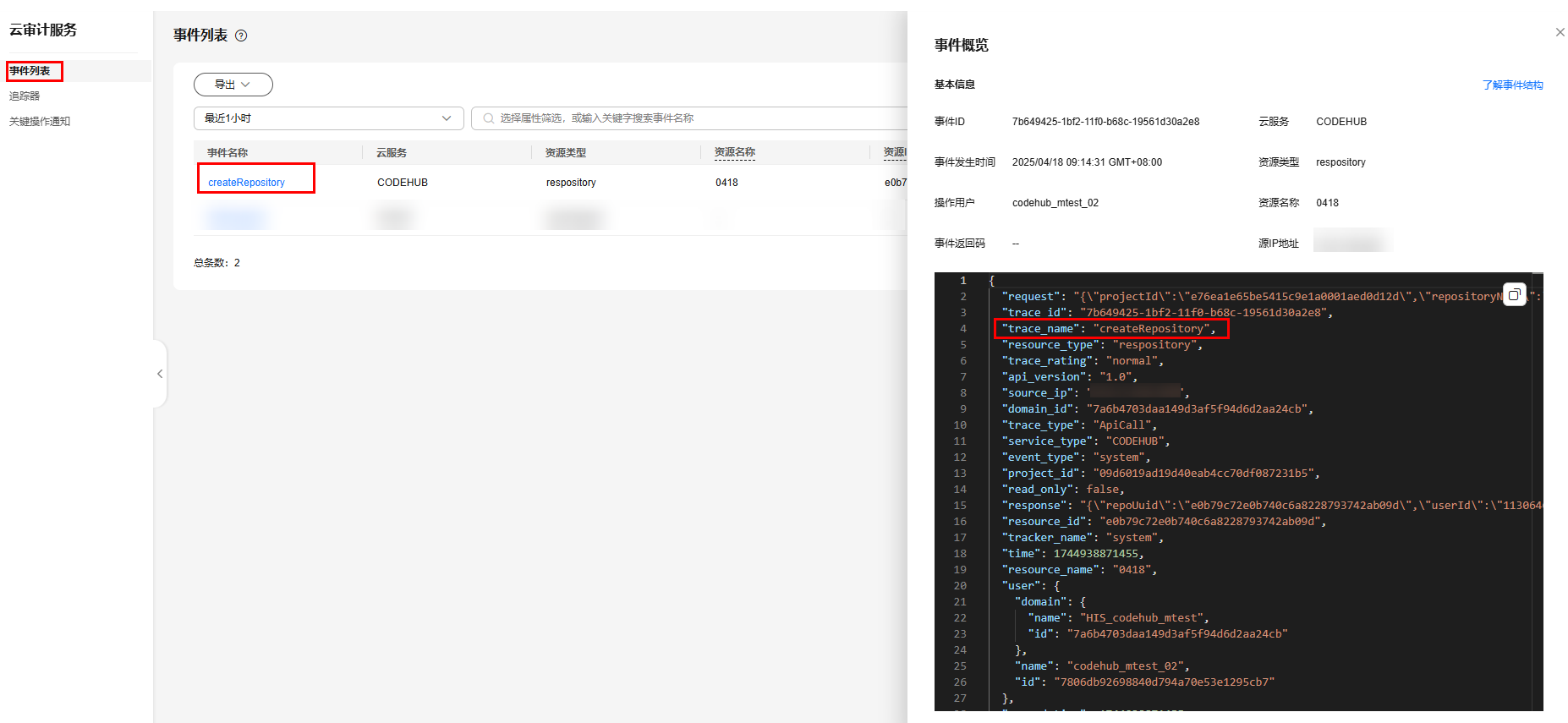This screenshot has width=1568, height=723.
Task: Click the search magnifier icon
Action: [488, 118]
